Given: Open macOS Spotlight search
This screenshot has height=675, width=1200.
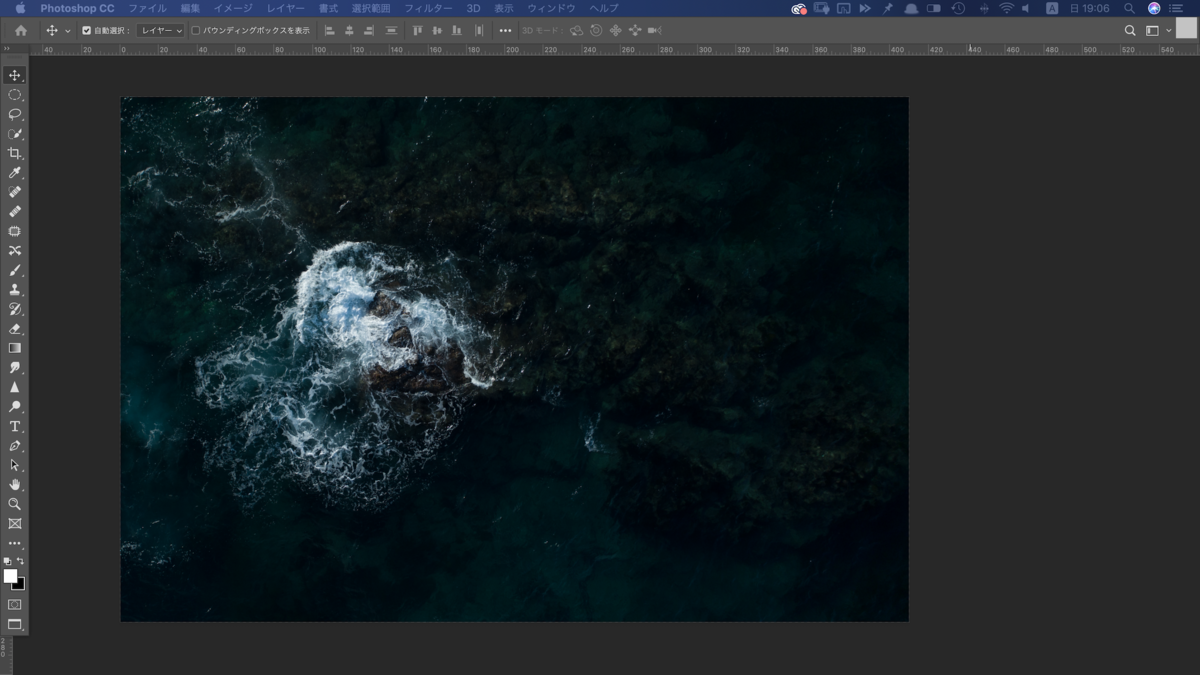Looking at the screenshot, I should click(1129, 8).
